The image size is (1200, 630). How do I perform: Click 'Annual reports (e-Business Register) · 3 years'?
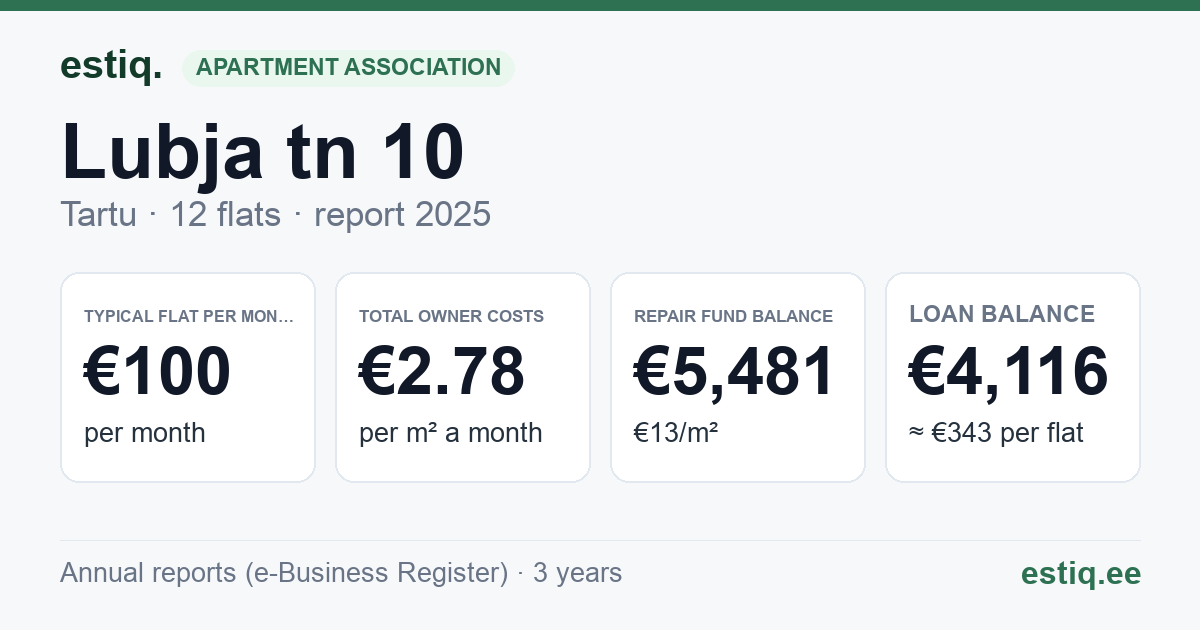point(341,573)
